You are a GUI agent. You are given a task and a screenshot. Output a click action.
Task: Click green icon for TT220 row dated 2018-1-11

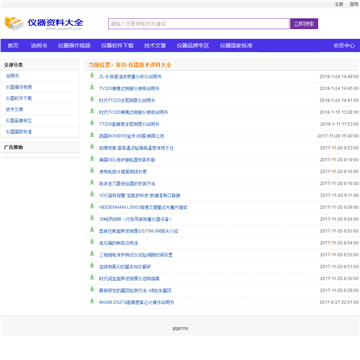coord(92,123)
